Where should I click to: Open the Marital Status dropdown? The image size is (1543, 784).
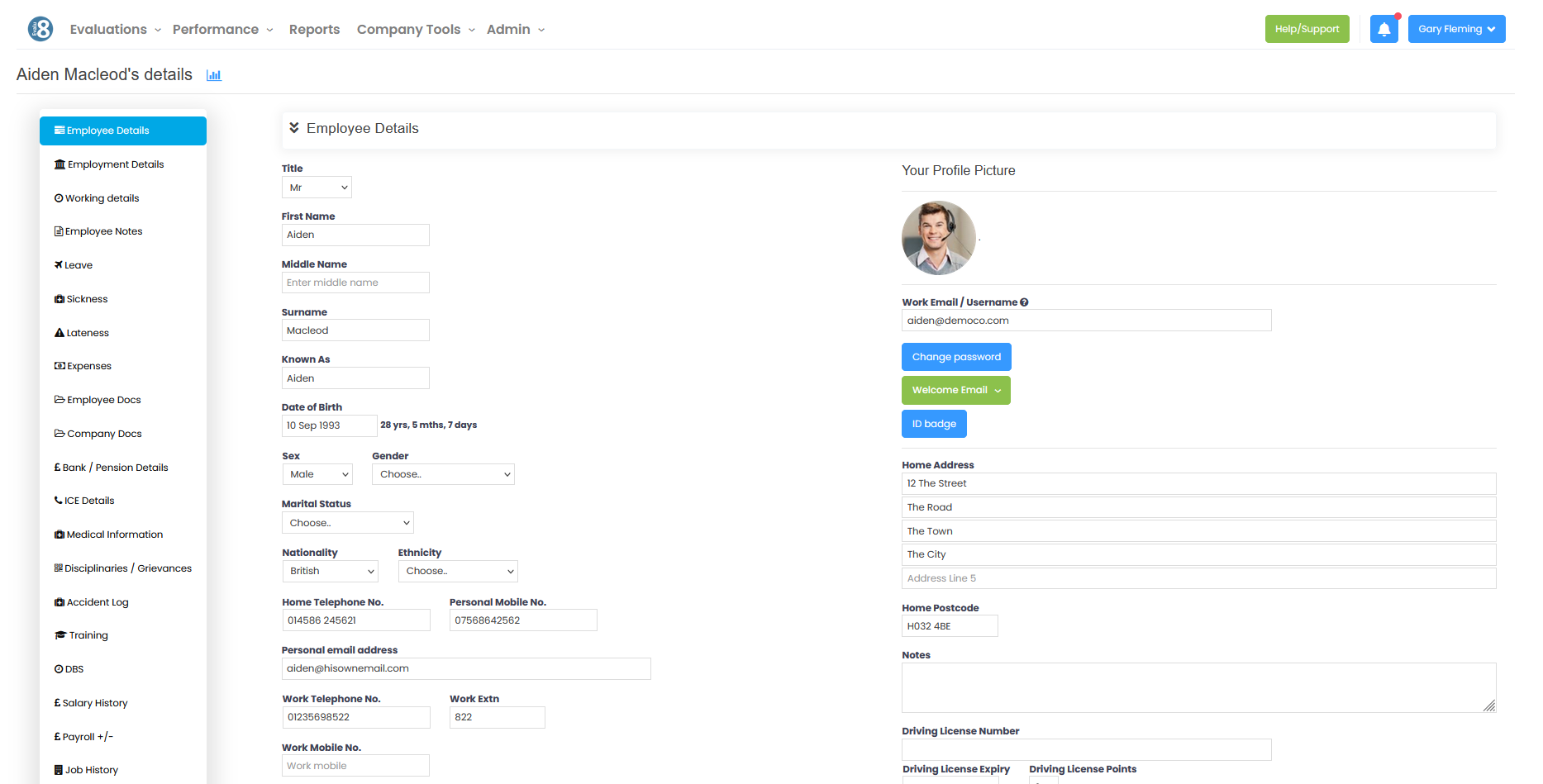coord(347,522)
